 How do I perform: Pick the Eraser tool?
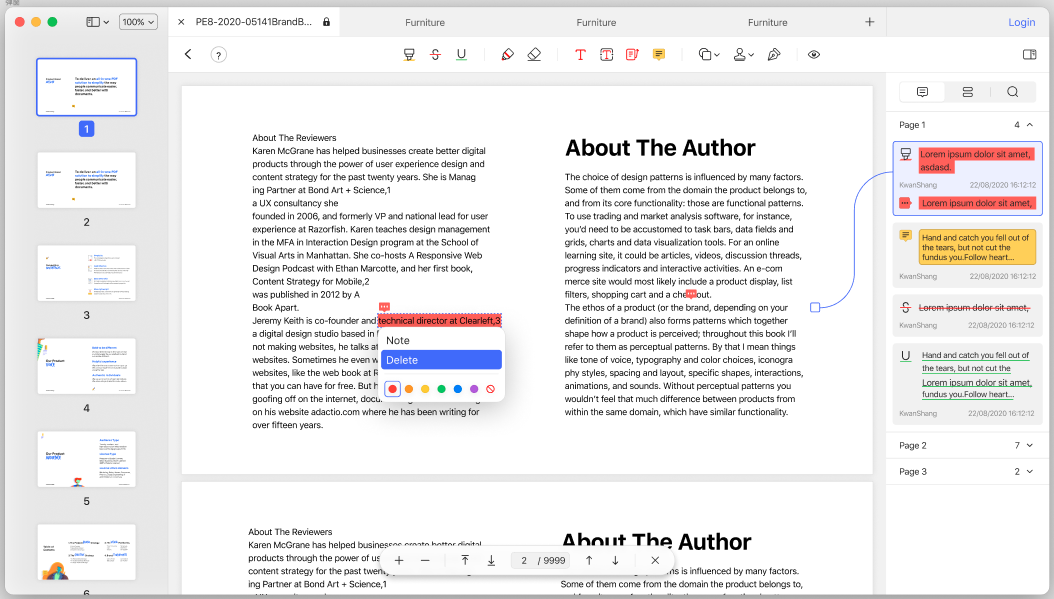tap(534, 54)
